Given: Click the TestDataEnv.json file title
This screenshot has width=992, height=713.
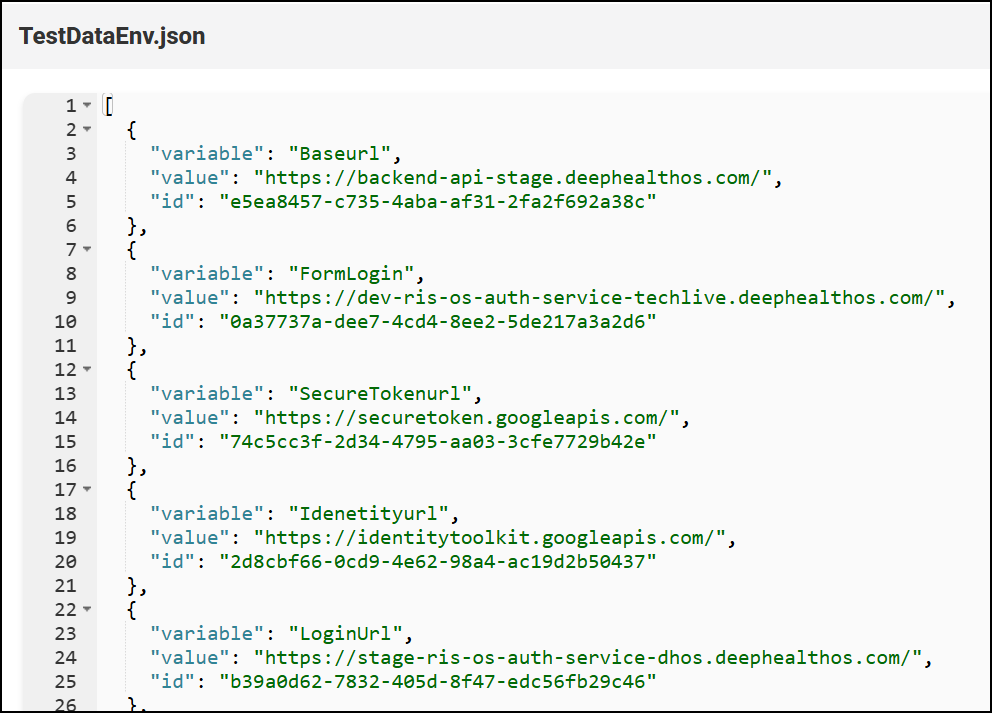Looking at the screenshot, I should 112,36.
